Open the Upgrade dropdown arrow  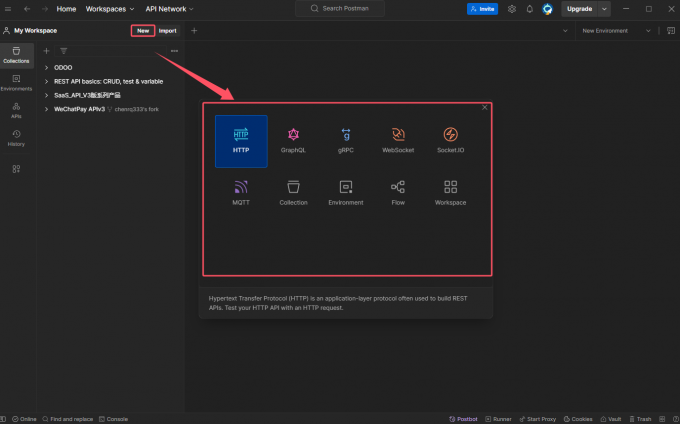click(x=604, y=9)
